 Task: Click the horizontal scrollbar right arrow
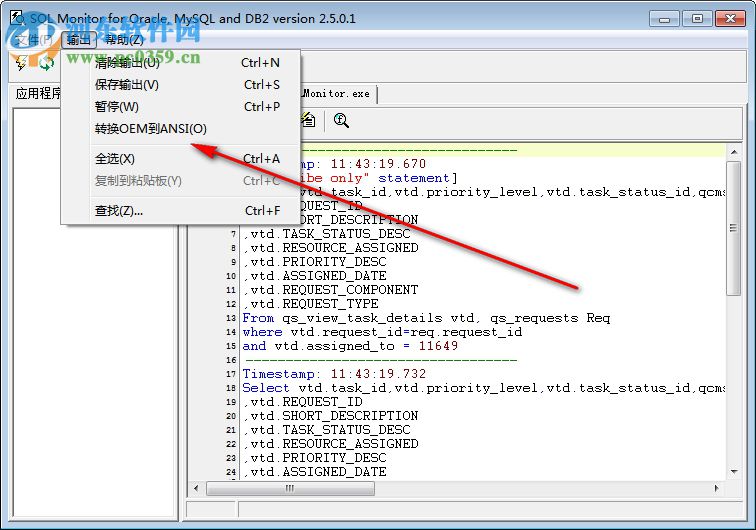(x=716, y=488)
